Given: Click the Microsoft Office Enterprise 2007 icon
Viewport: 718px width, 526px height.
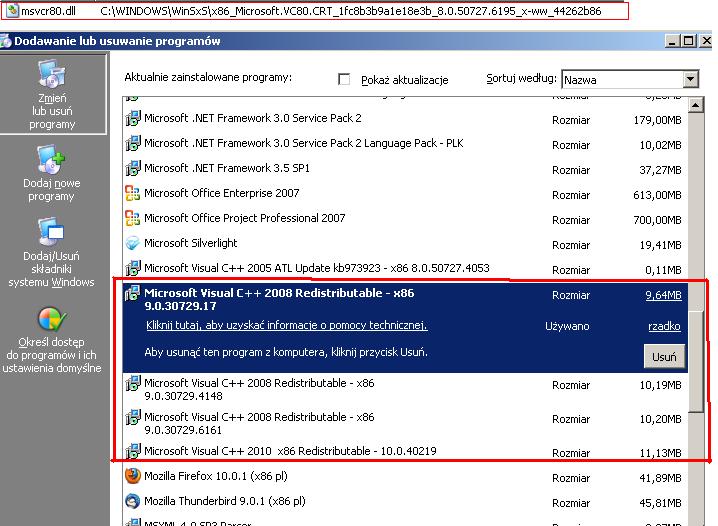Looking at the screenshot, I should pyautogui.click(x=132, y=193).
